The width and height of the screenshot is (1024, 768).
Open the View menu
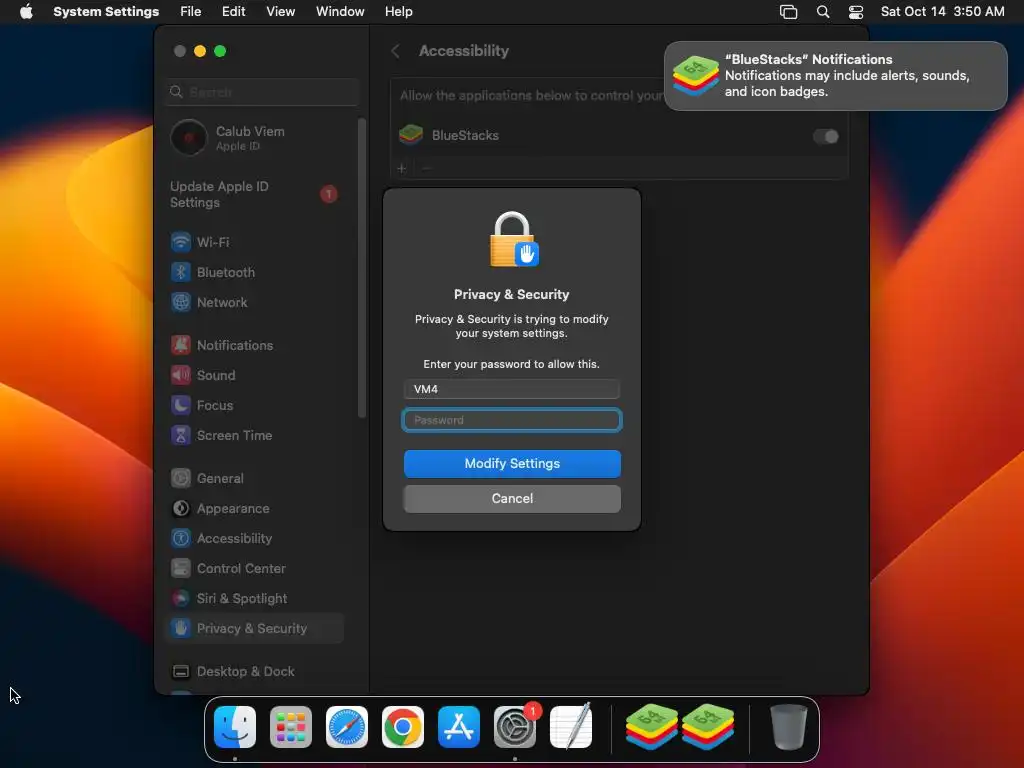coord(280,12)
